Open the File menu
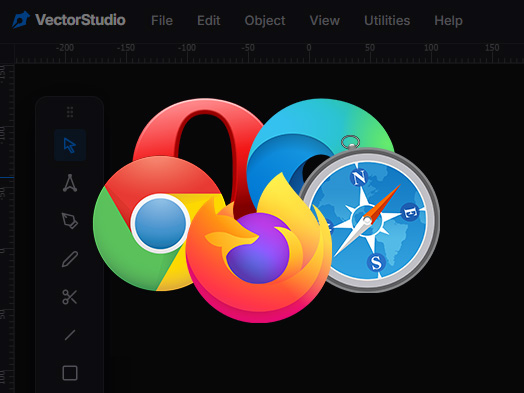 [x=162, y=21]
